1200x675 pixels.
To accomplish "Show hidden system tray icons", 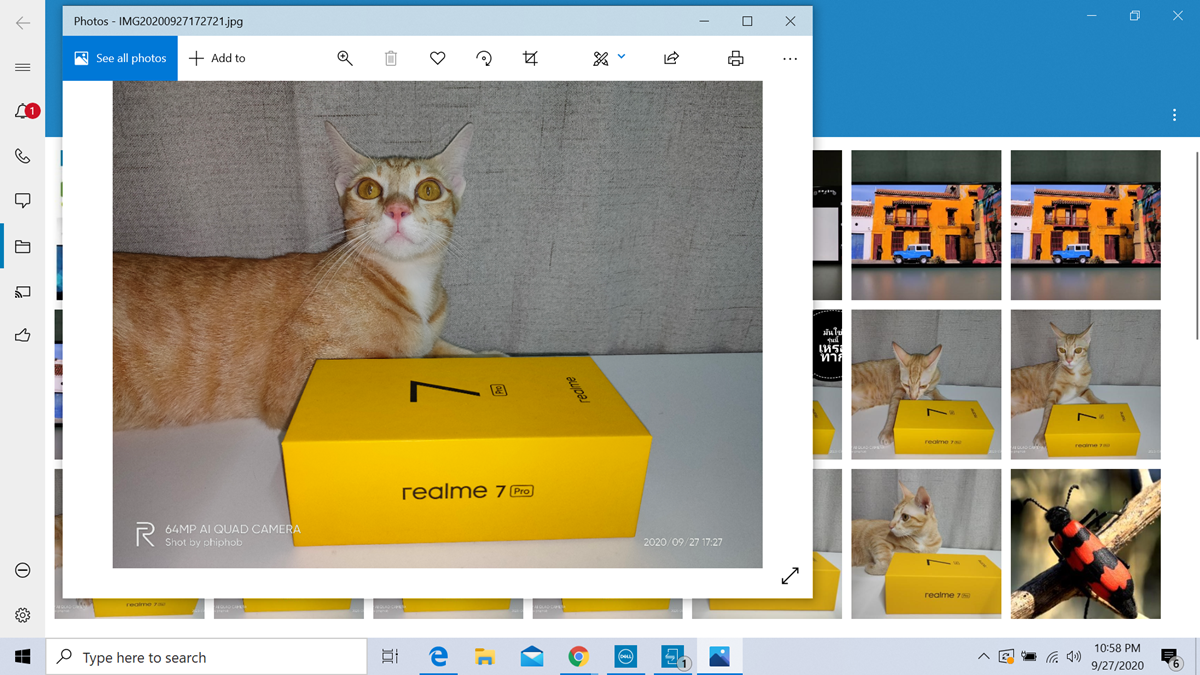I will click(984, 657).
